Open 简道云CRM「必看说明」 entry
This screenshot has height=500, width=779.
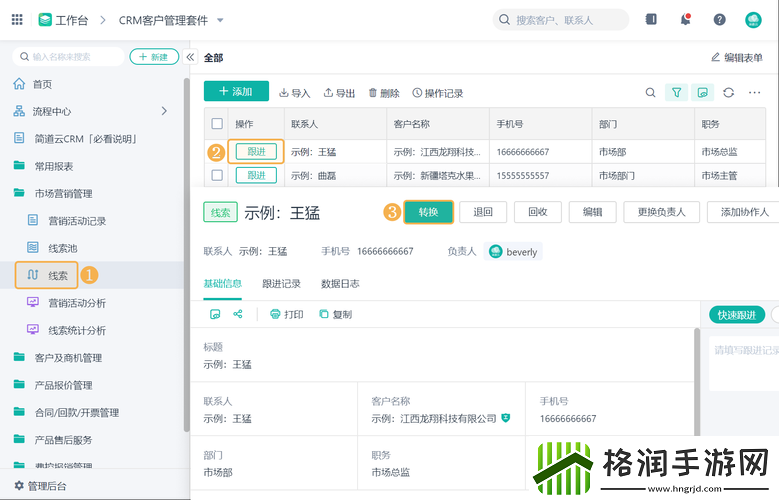[x=85, y=139]
